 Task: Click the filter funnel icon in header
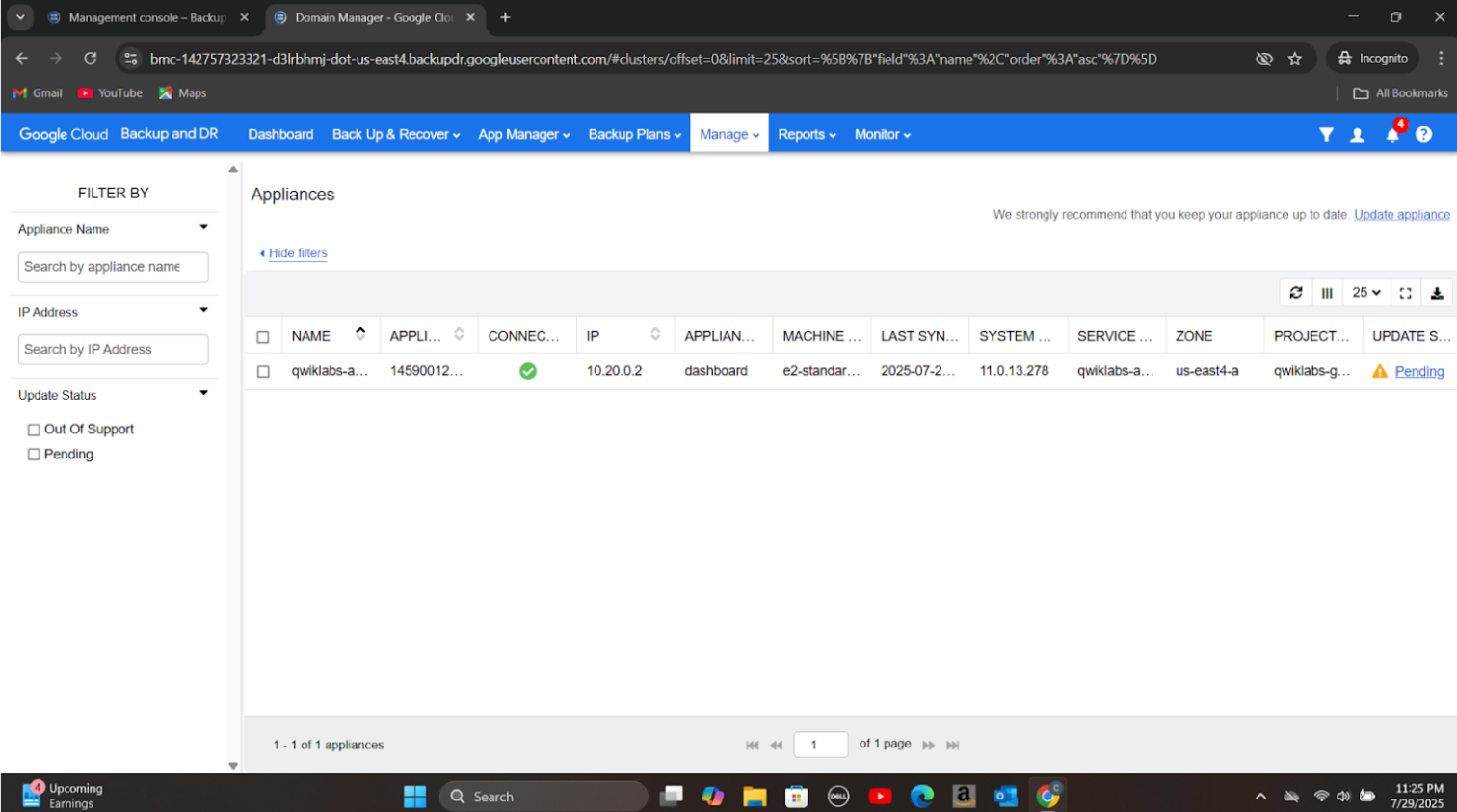pyautogui.click(x=1326, y=135)
